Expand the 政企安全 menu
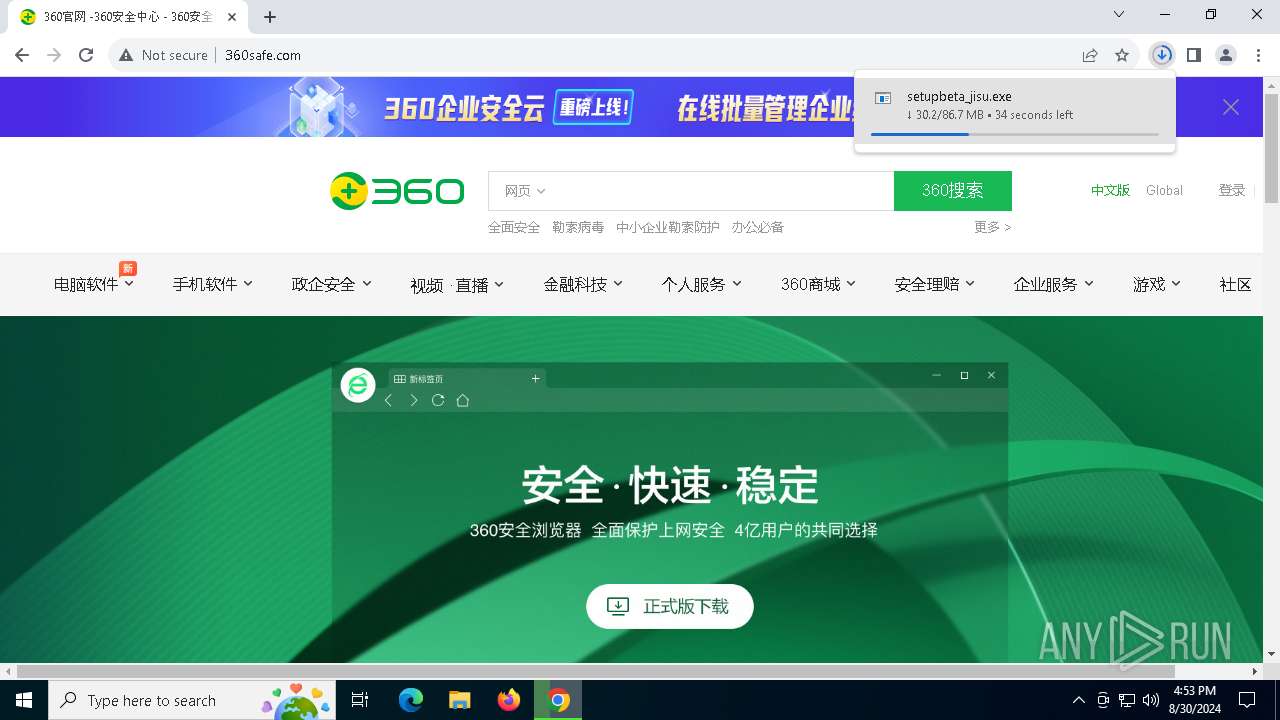Screen dimensions: 1280x720 point(331,284)
